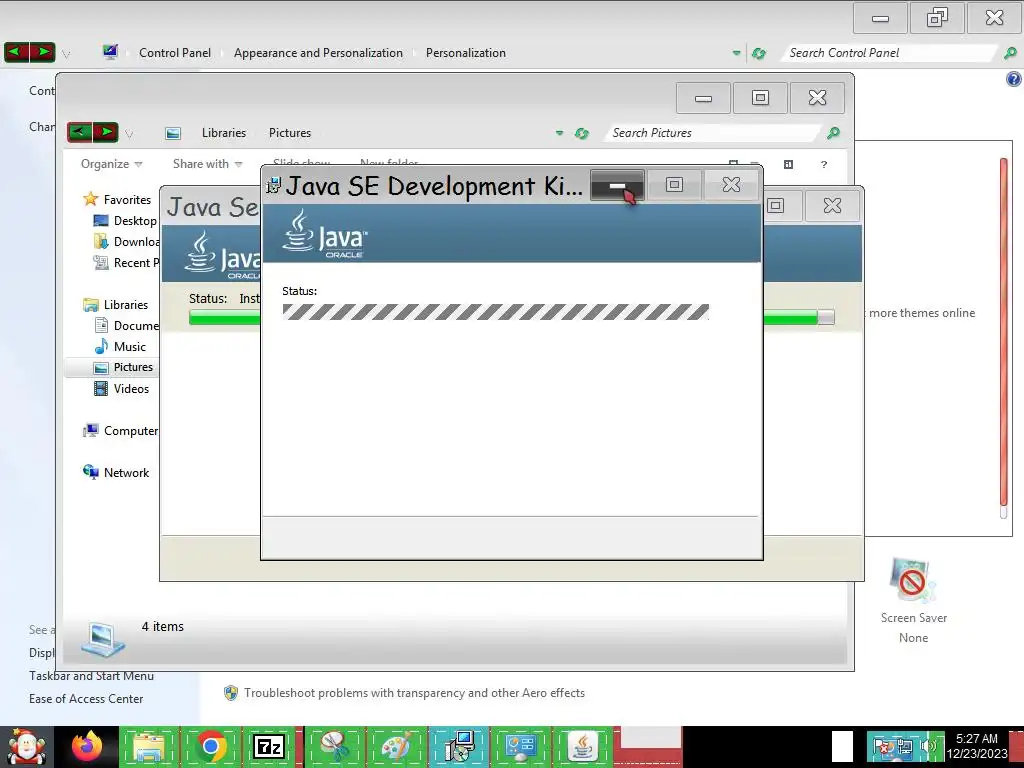Select Appearance and Personalization breadcrumb
This screenshot has height=768, width=1024.
(x=318, y=53)
